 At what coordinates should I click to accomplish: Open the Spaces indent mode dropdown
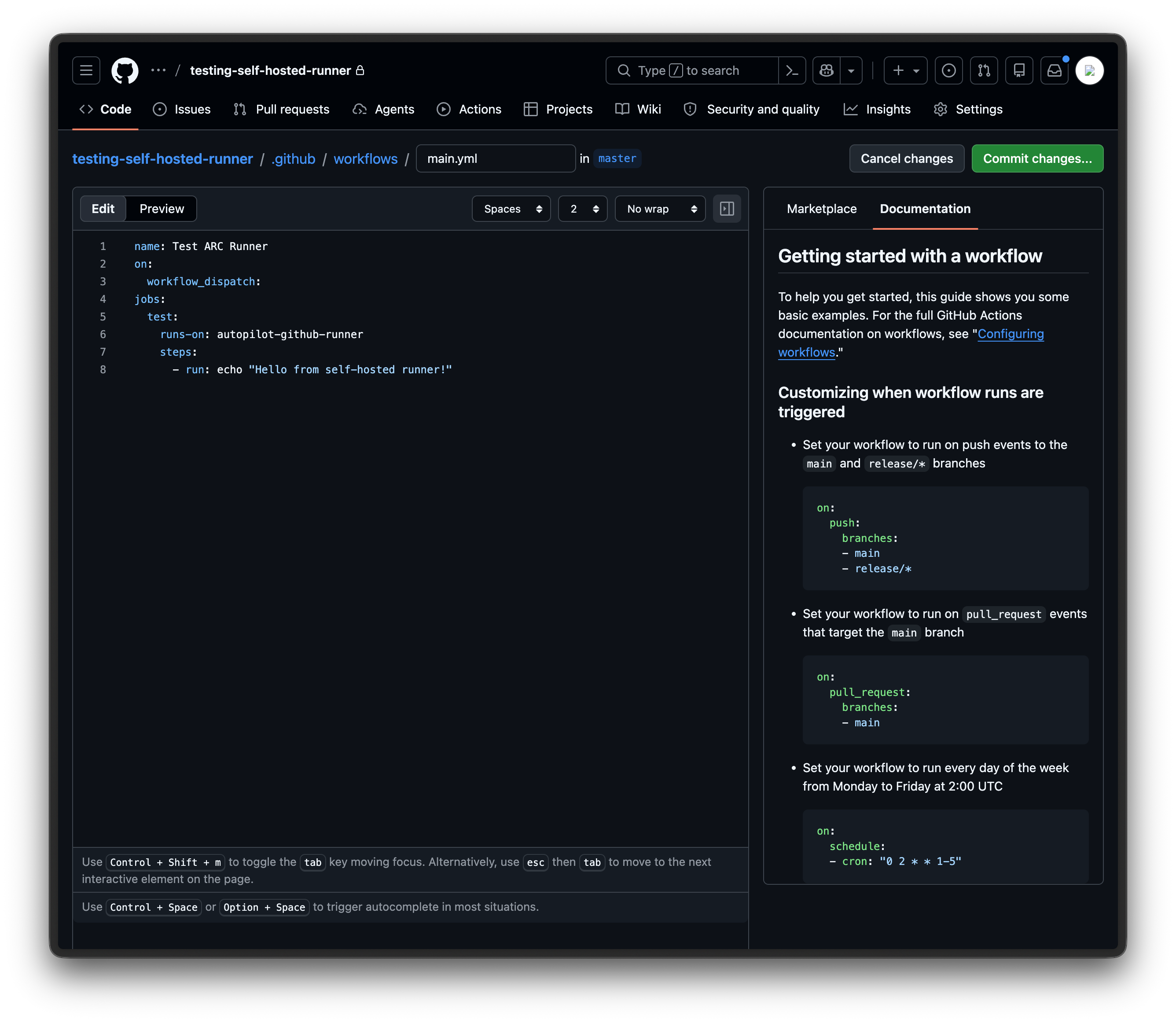(x=511, y=209)
